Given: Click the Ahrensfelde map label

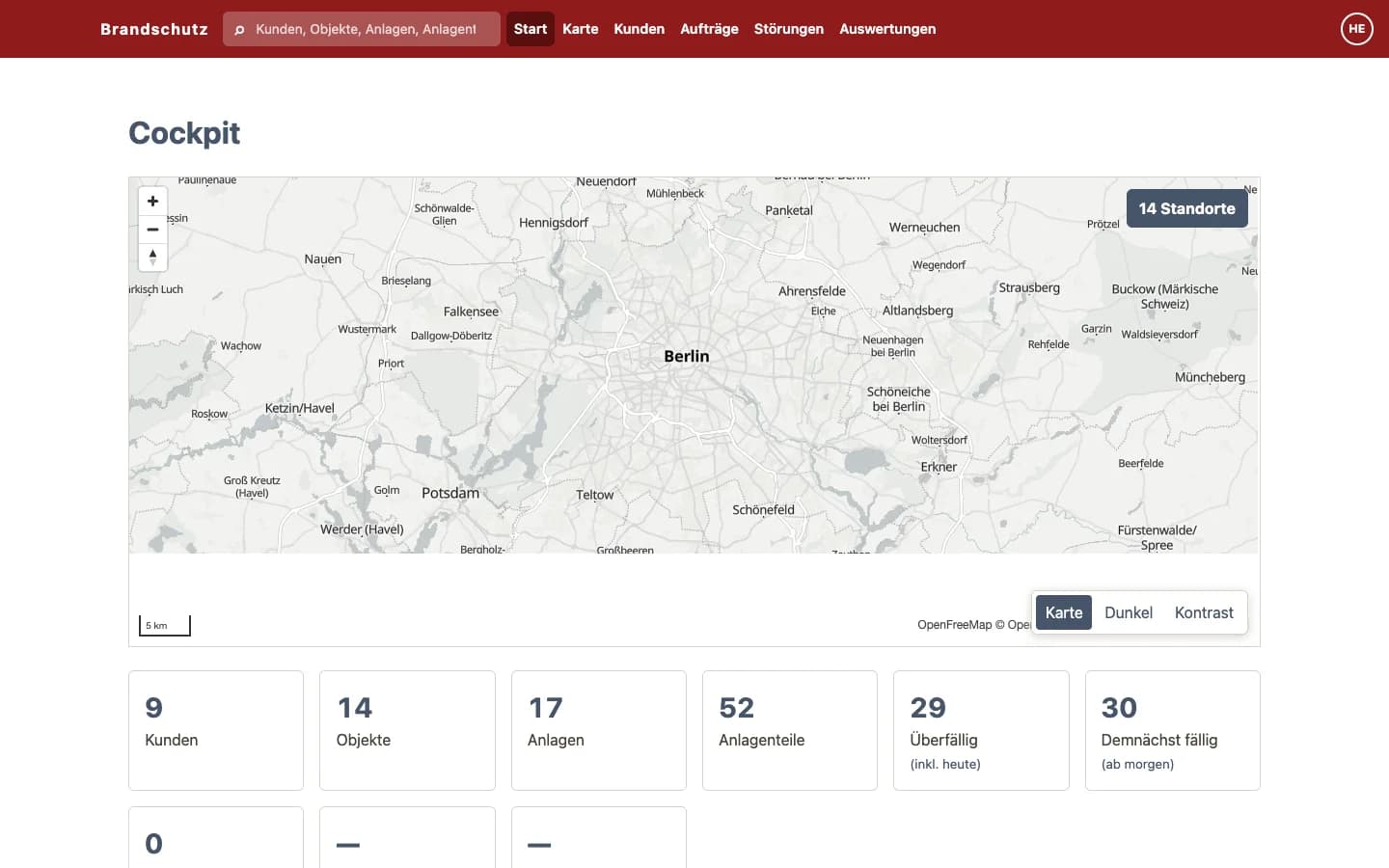Looking at the screenshot, I should tap(812, 291).
